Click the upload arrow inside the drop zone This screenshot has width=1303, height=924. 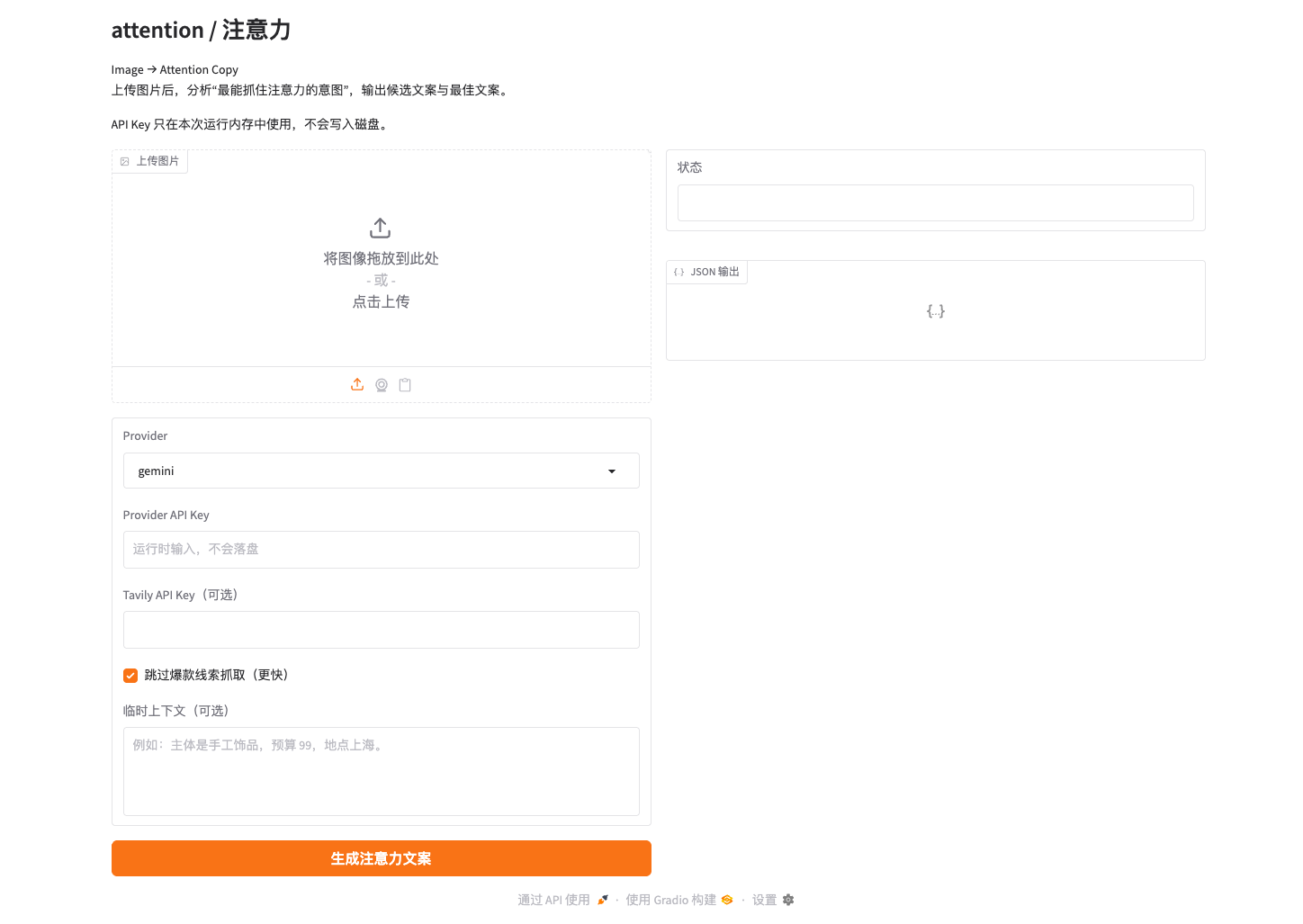(380, 228)
